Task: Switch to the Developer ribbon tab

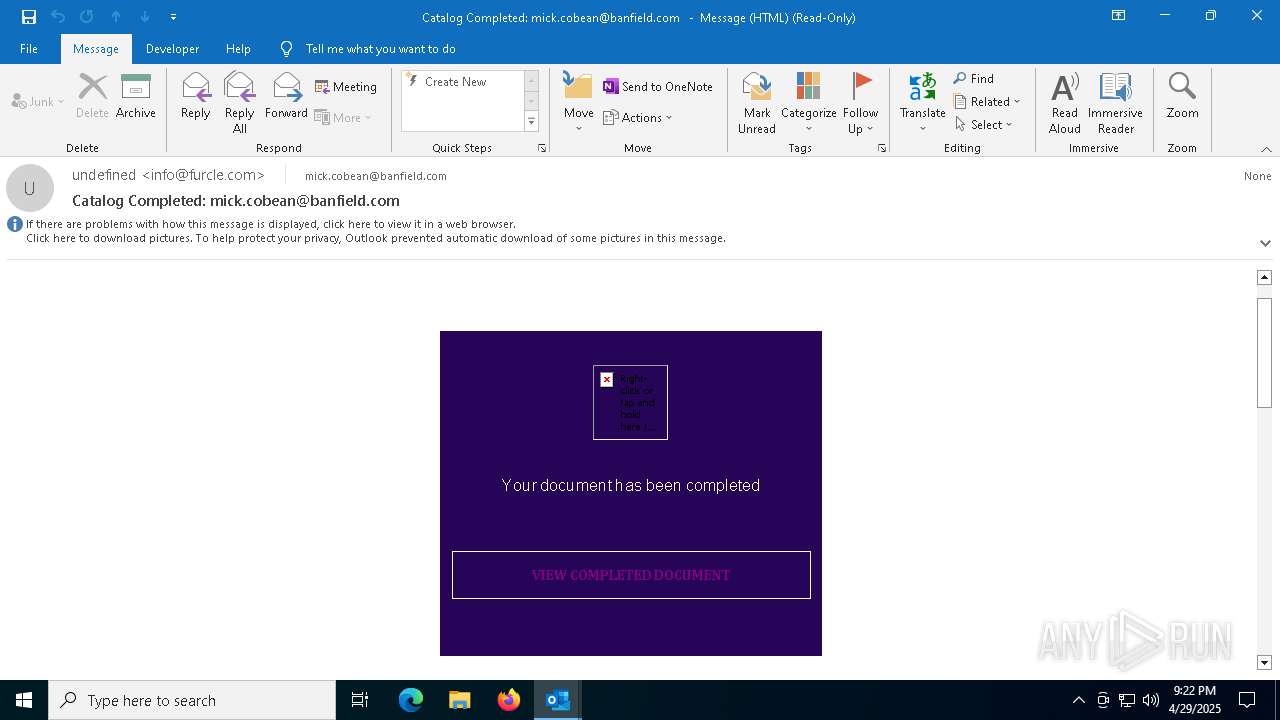Action: click(x=172, y=49)
